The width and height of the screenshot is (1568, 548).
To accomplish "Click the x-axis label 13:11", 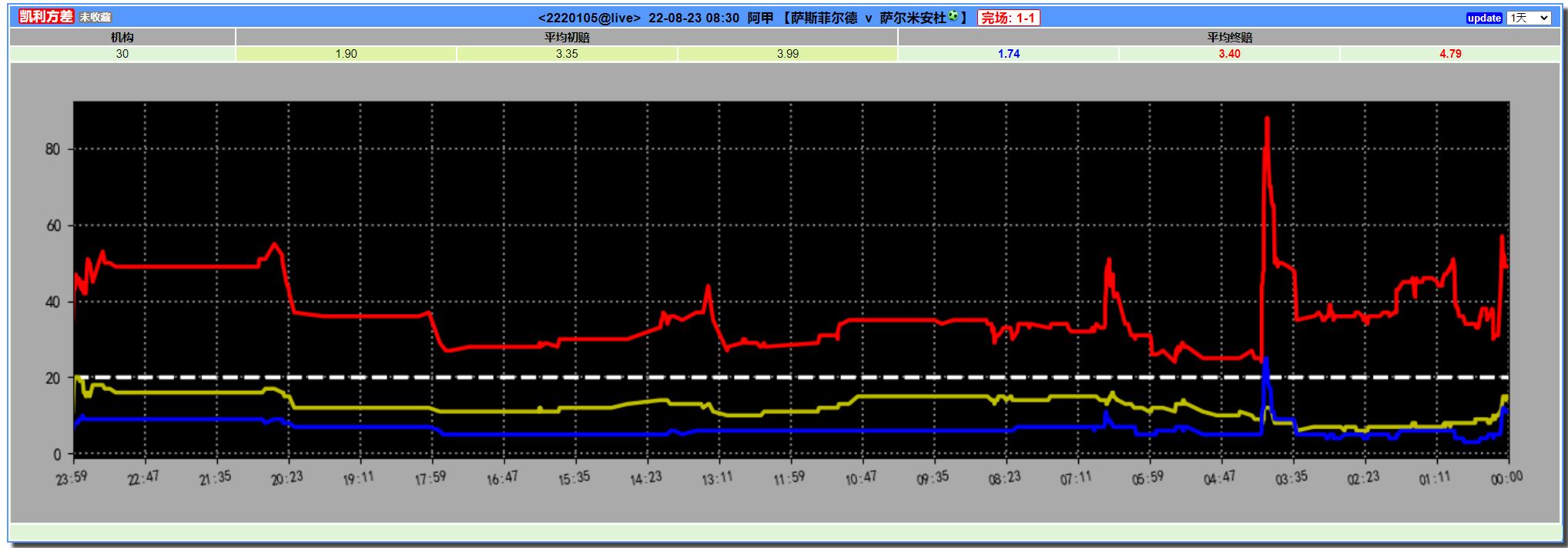I will pos(717,478).
